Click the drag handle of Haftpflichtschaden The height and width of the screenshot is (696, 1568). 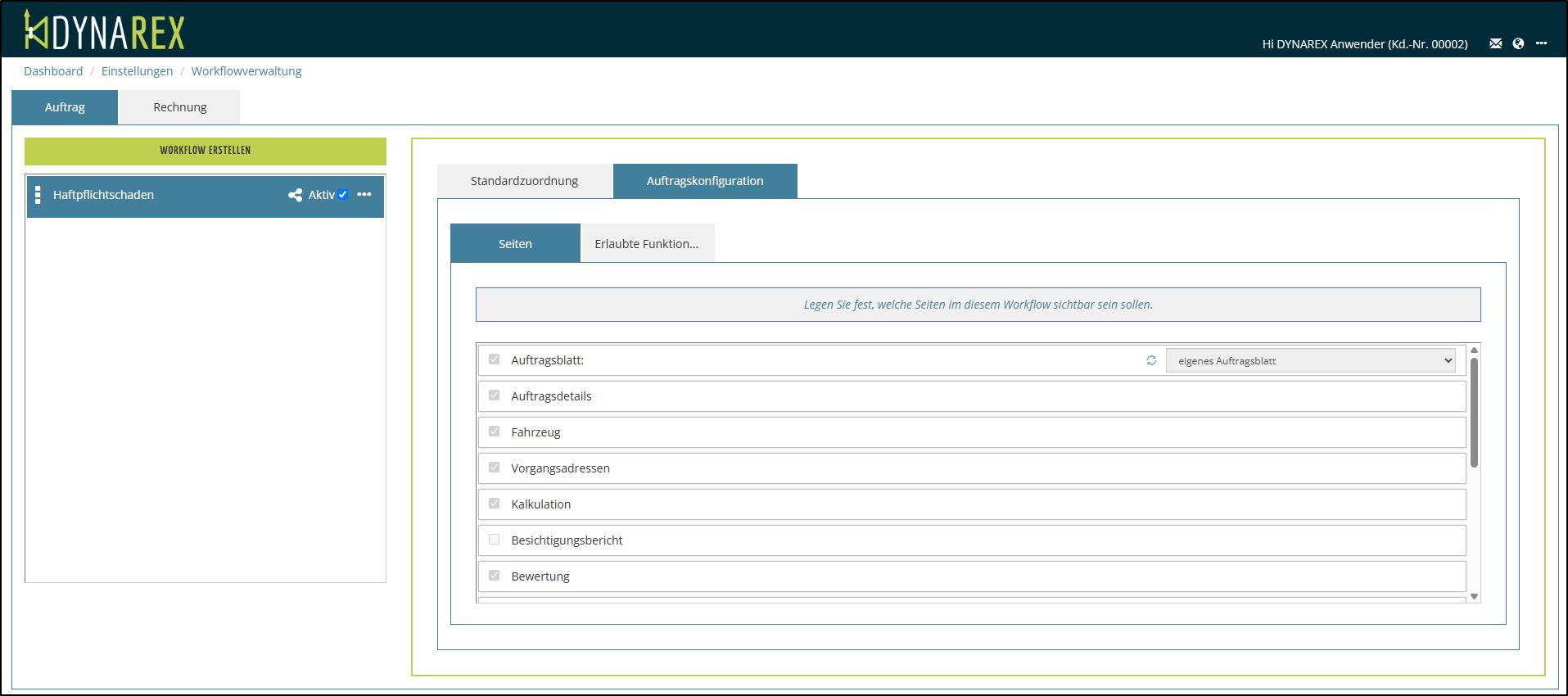[x=38, y=195]
